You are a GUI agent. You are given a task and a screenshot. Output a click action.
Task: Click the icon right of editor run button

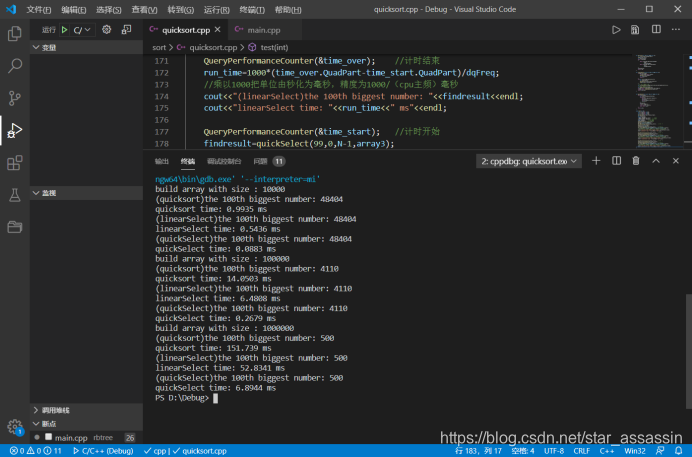[x=635, y=30]
